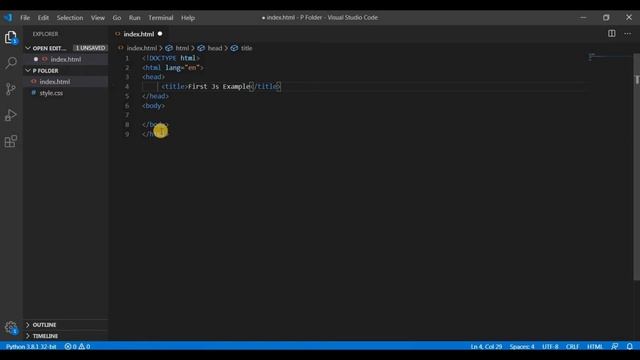The width and height of the screenshot is (640, 360).
Task: Click title symbol icon in breadcrumb
Action: [234, 48]
